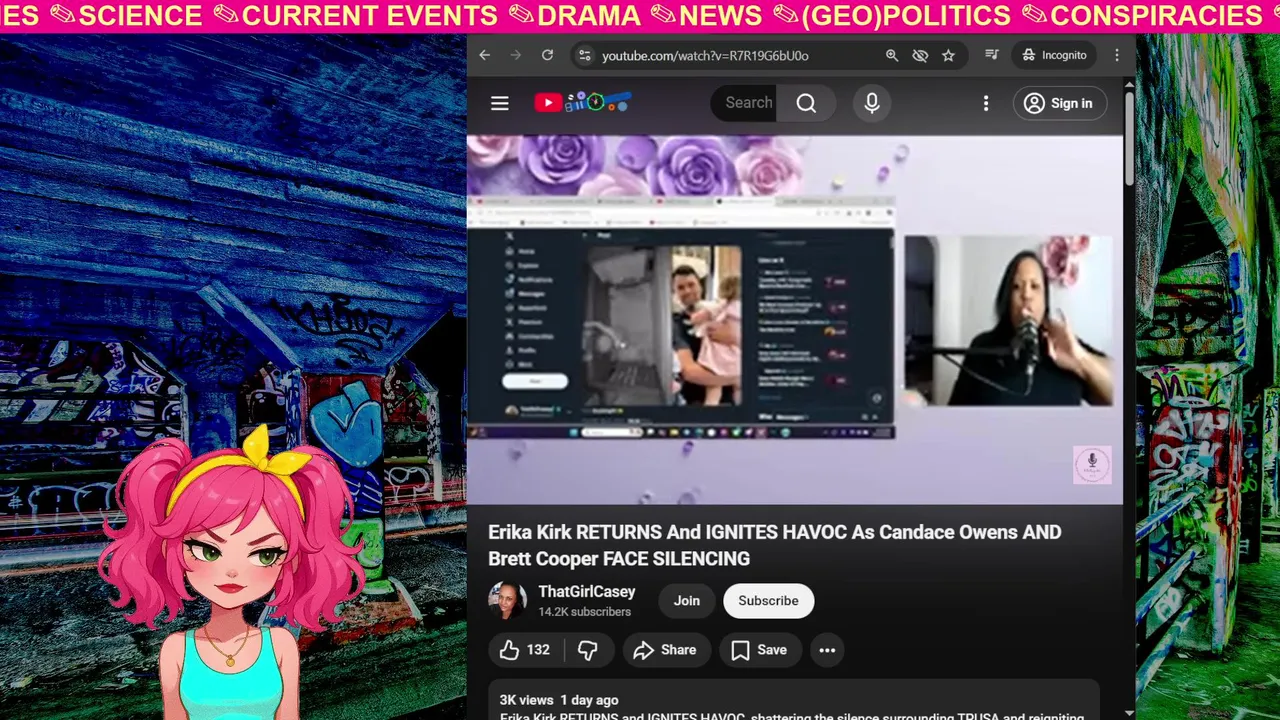The image size is (1280, 720).
Task: Click 'DRAMA' in the ticker banner
Action: tap(588, 16)
